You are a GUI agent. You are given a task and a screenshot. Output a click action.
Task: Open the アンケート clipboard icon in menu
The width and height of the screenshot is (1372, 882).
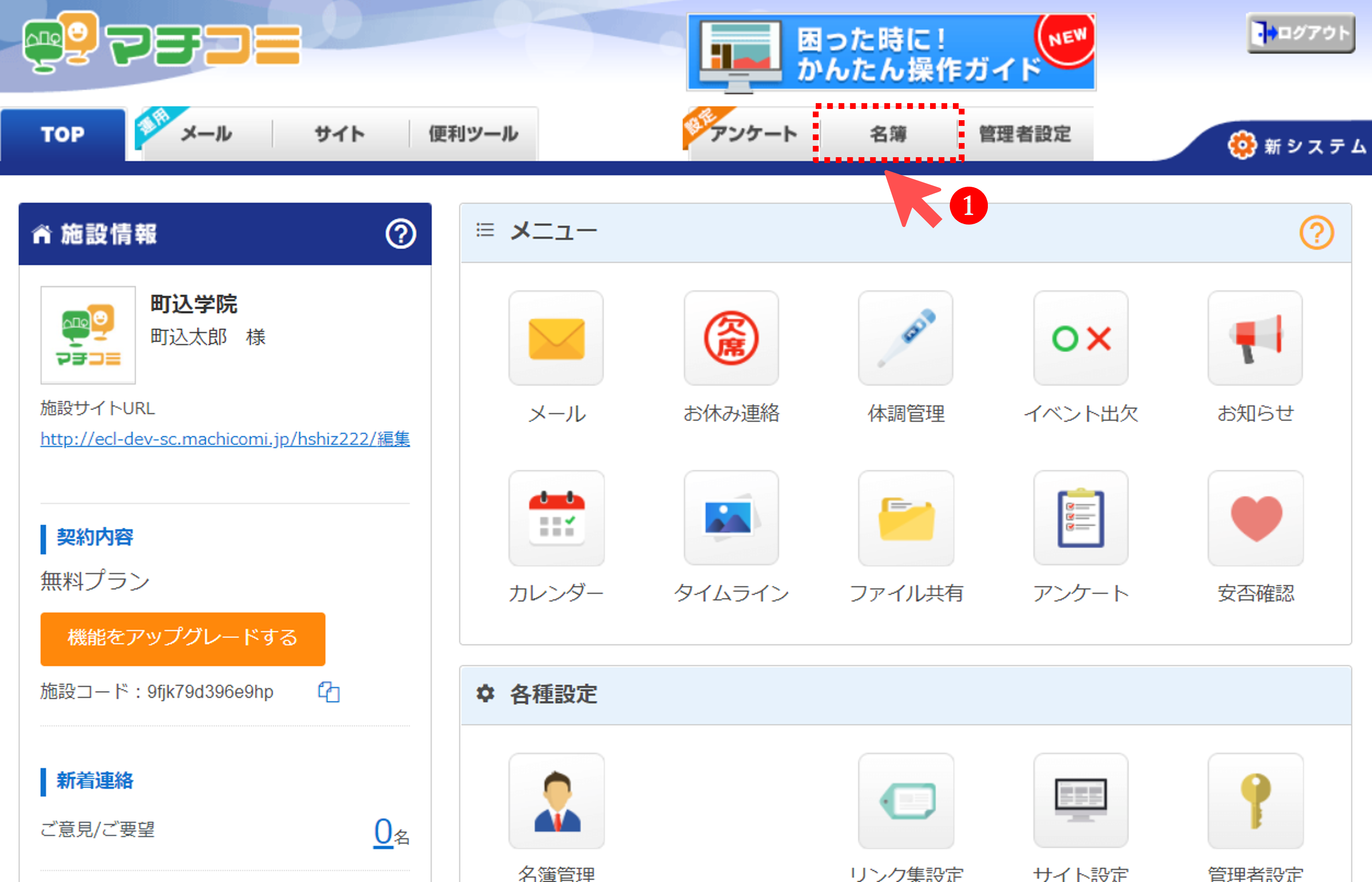pos(1081,518)
